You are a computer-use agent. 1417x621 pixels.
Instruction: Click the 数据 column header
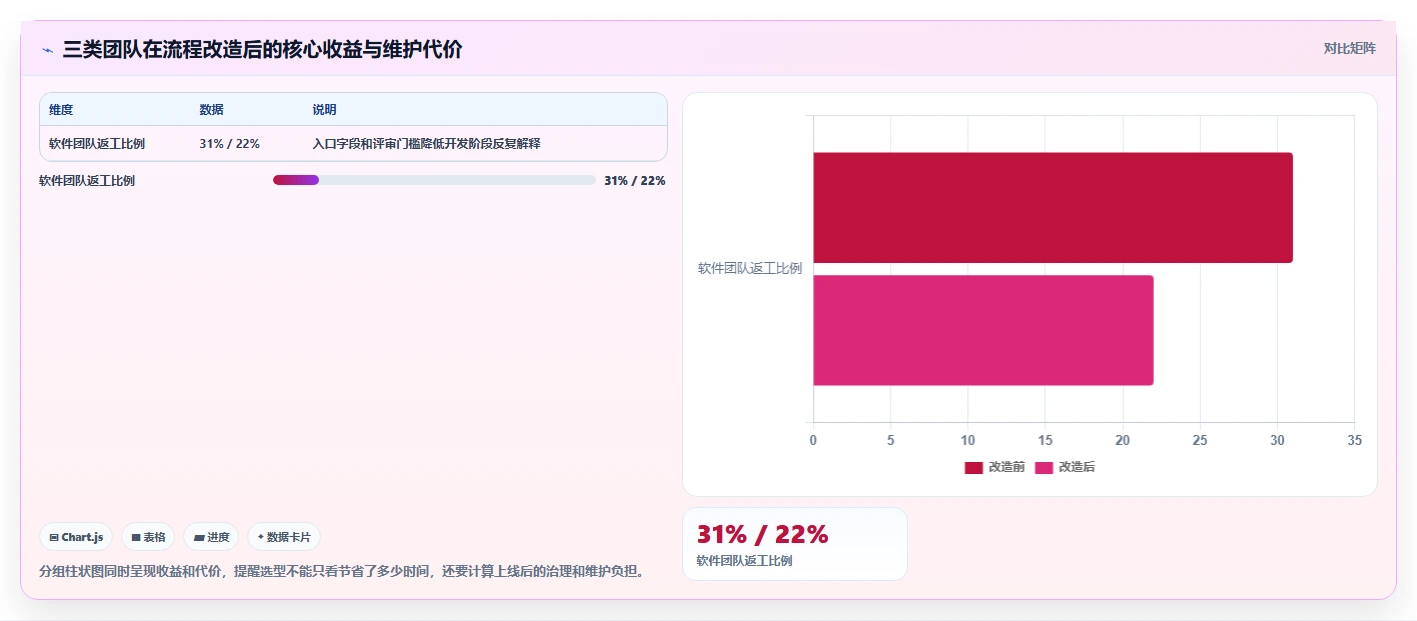[211, 110]
